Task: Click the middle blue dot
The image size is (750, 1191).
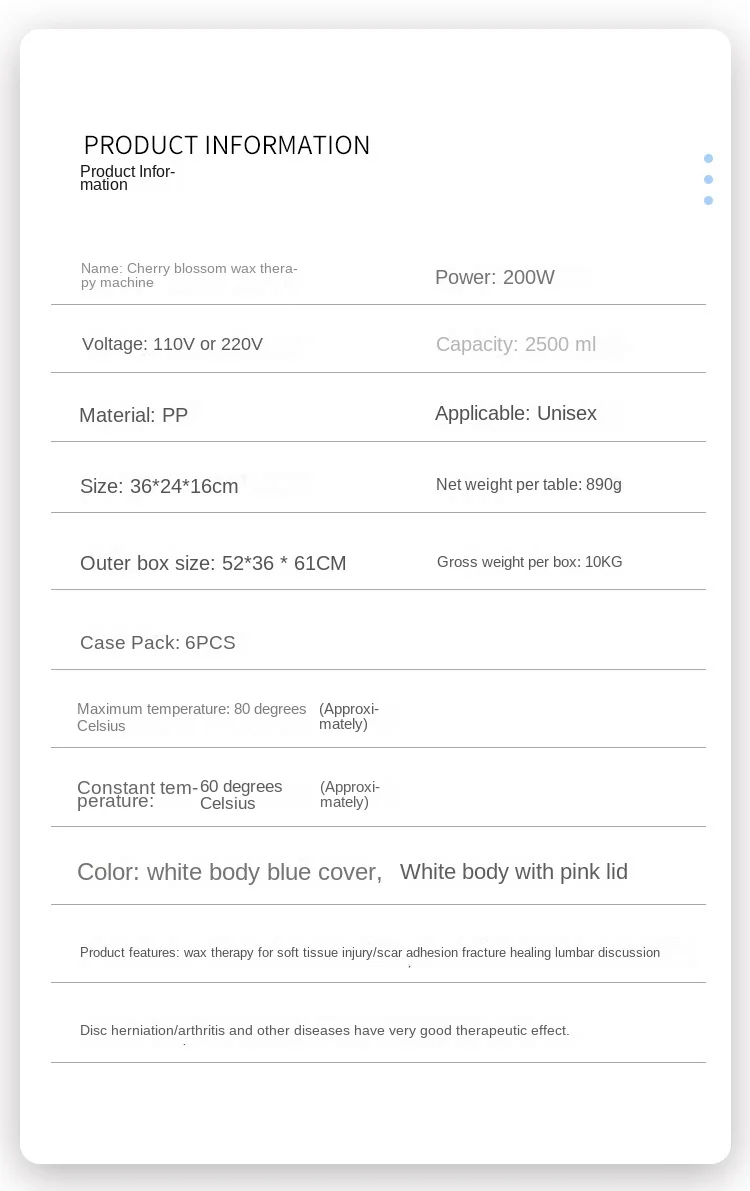Action: 708,179
